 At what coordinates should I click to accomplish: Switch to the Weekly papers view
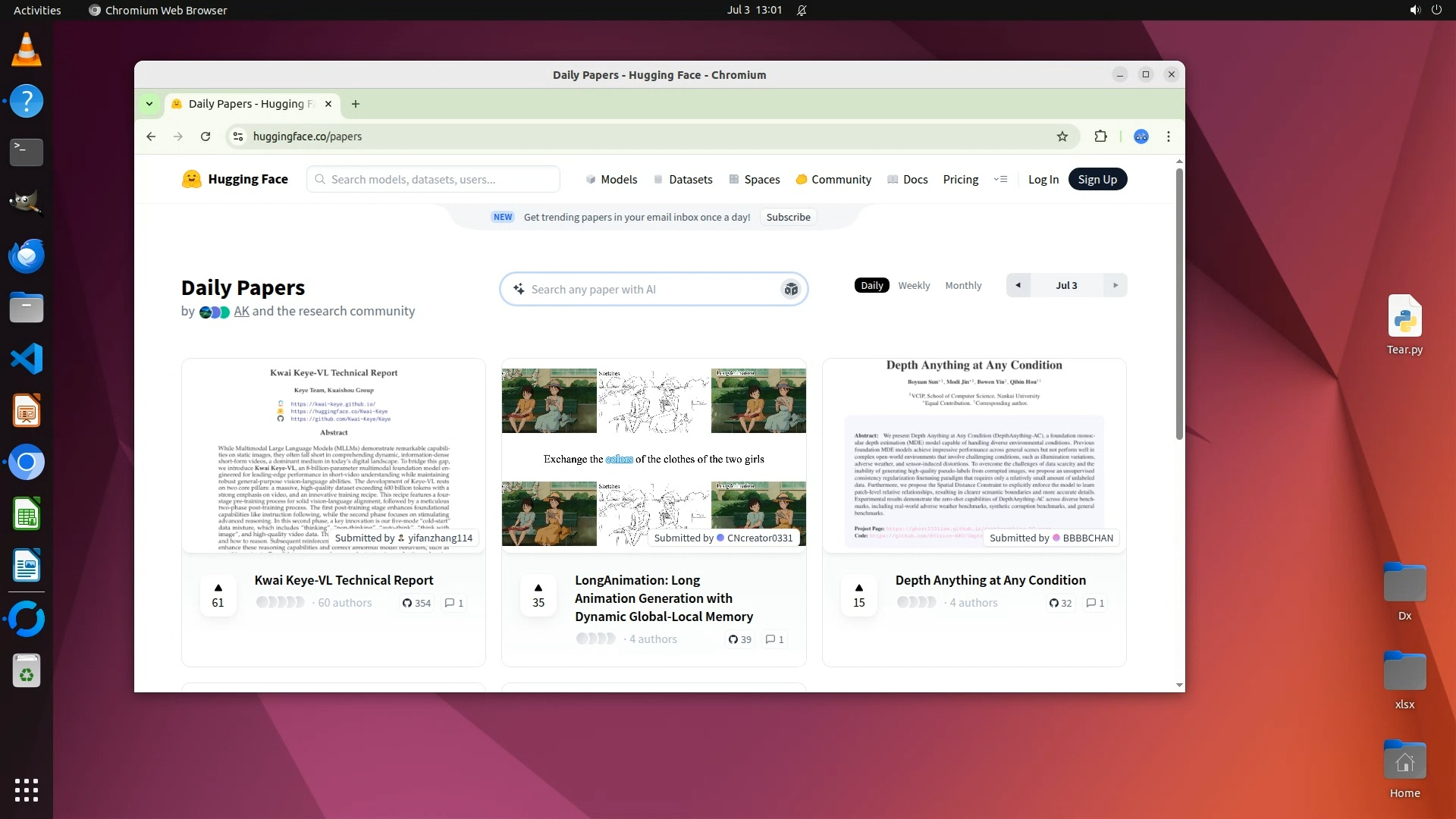point(914,286)
